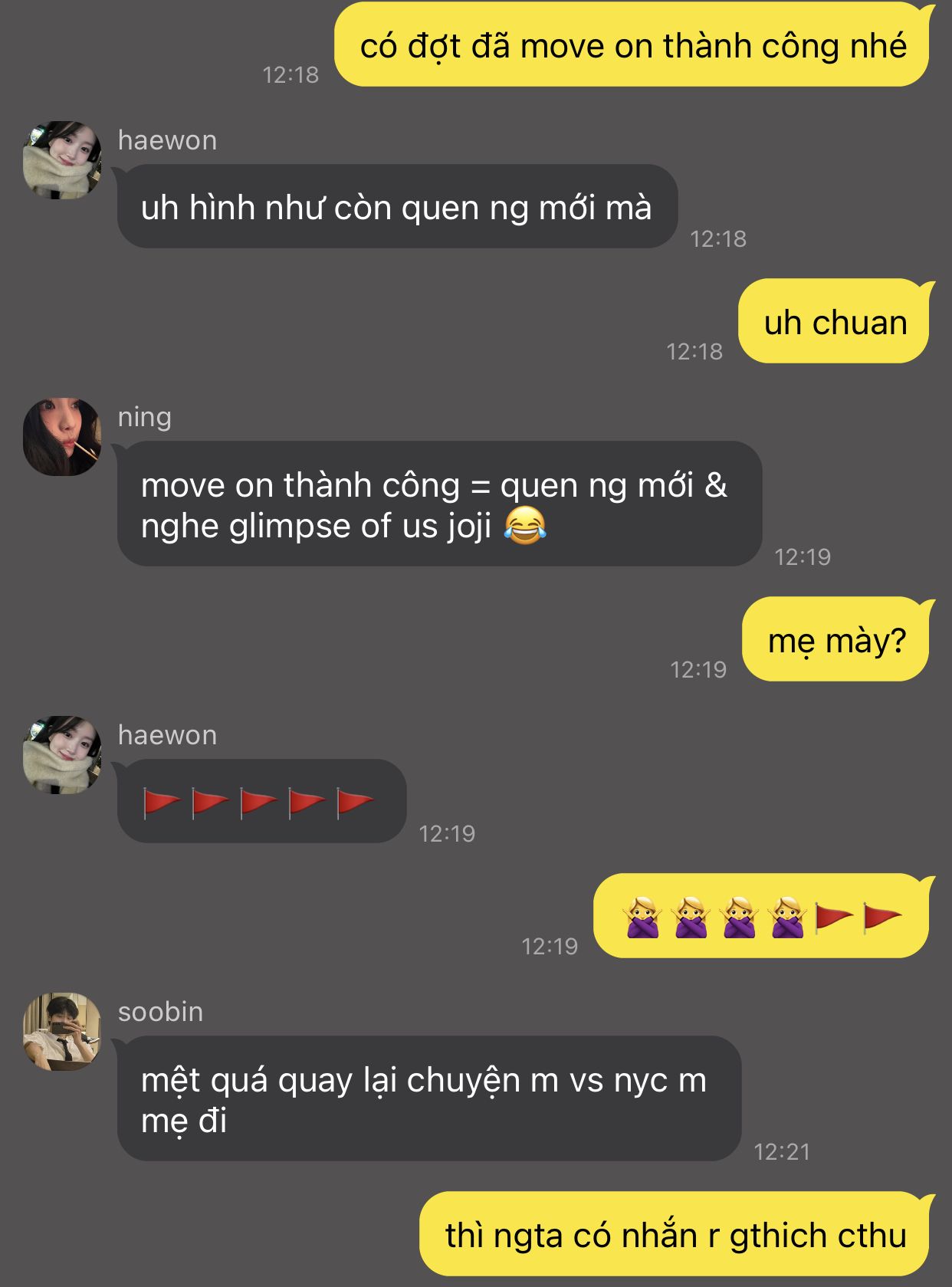Open ning's profile picture
The image size is (952, 1287).
tap(62, 437)
